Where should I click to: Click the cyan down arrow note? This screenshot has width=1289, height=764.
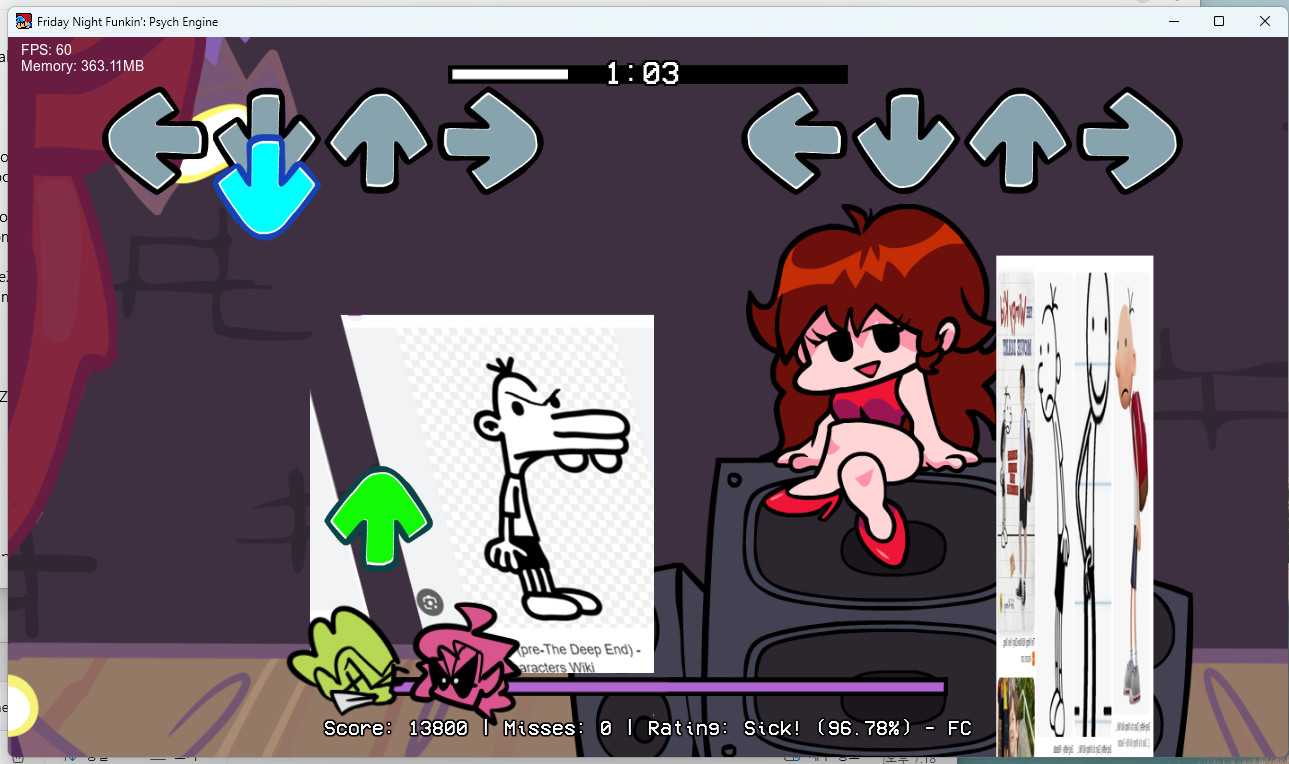(266, 190)
